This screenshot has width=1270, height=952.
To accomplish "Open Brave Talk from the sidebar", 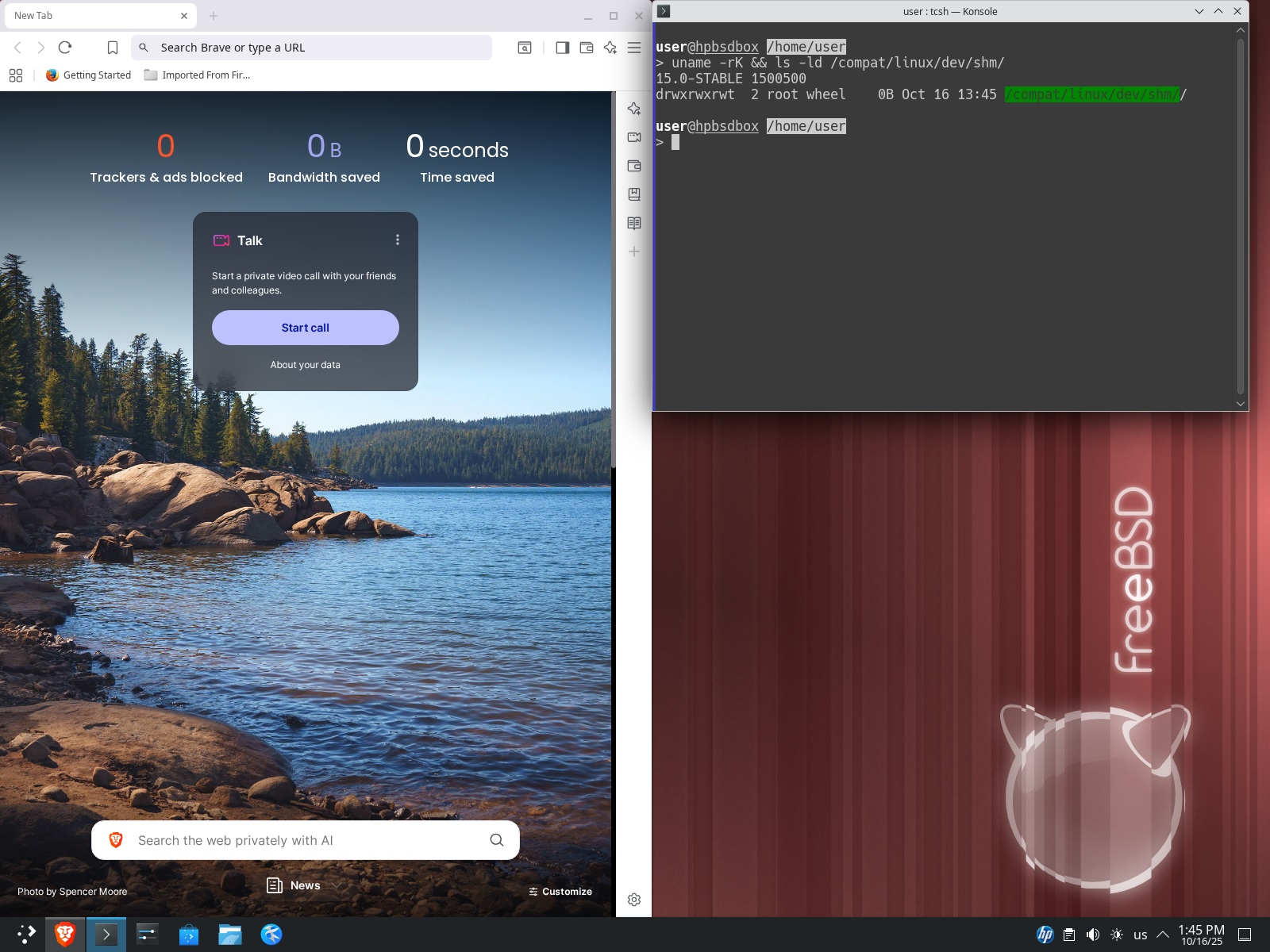I will point(634,137).
